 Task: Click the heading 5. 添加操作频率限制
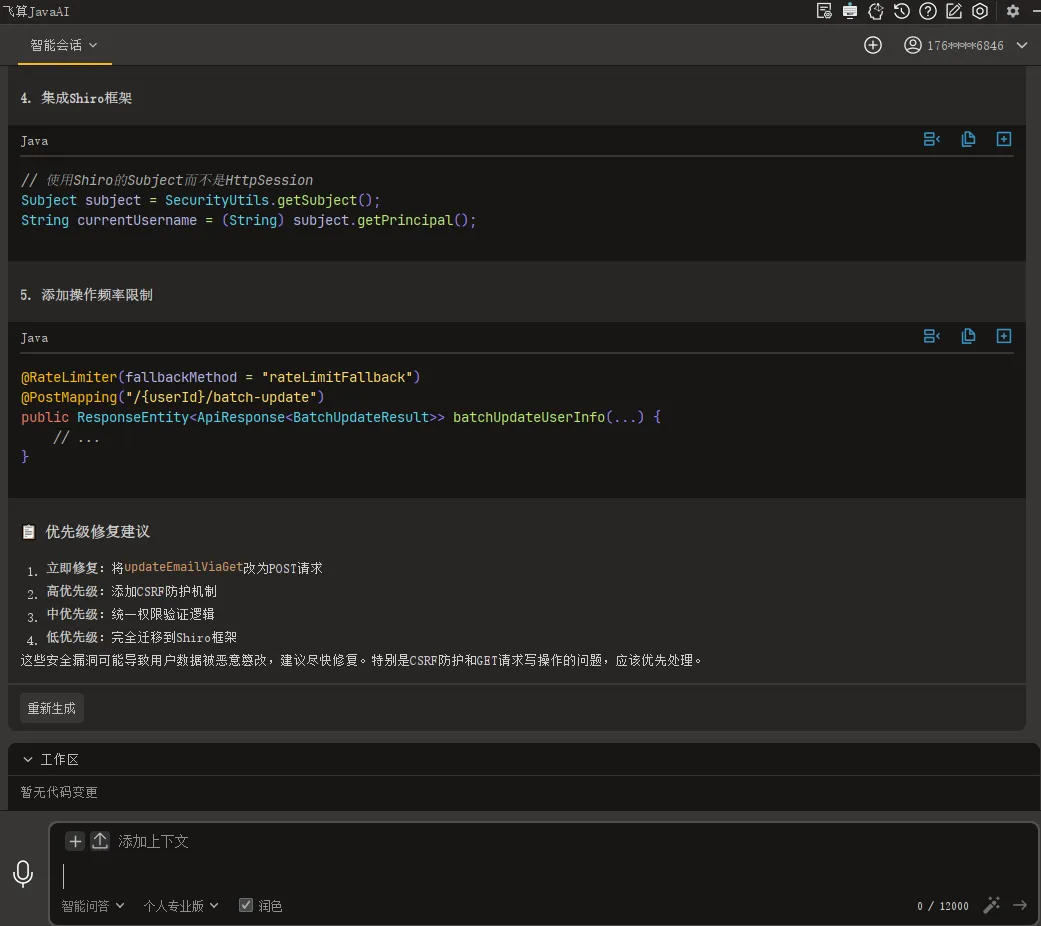86,295
